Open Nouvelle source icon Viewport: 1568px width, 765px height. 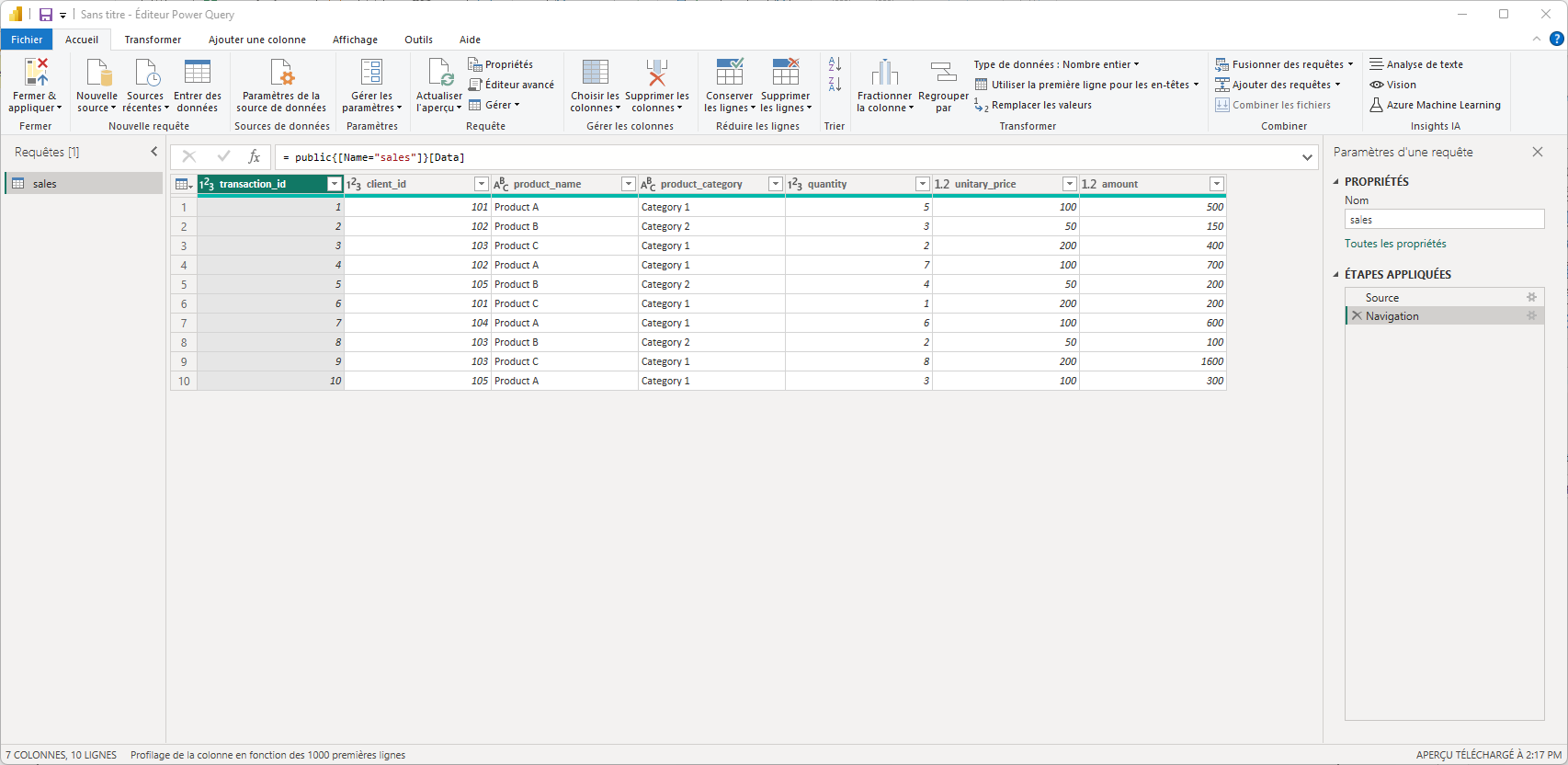click(97, 72)
